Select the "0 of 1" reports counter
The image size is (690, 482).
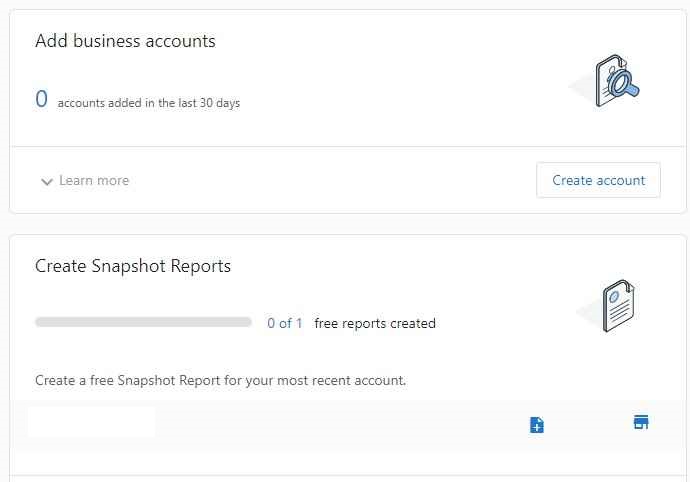(284, 323)
